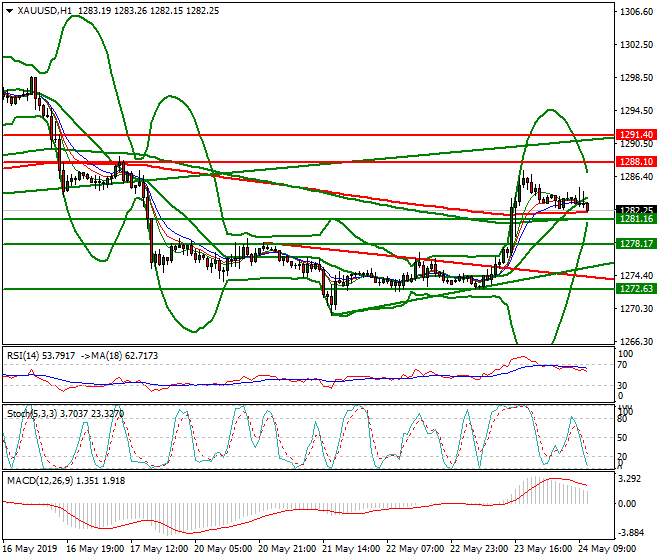
Task: Select the 1306.60 price scale value
Action: [636, 12]
